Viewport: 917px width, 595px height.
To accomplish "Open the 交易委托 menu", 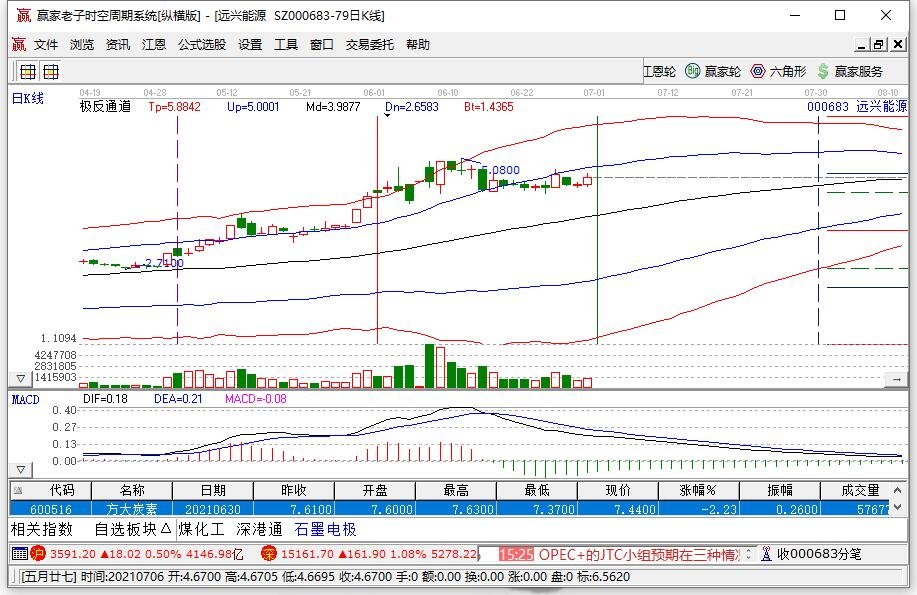I will pos(370,44).
